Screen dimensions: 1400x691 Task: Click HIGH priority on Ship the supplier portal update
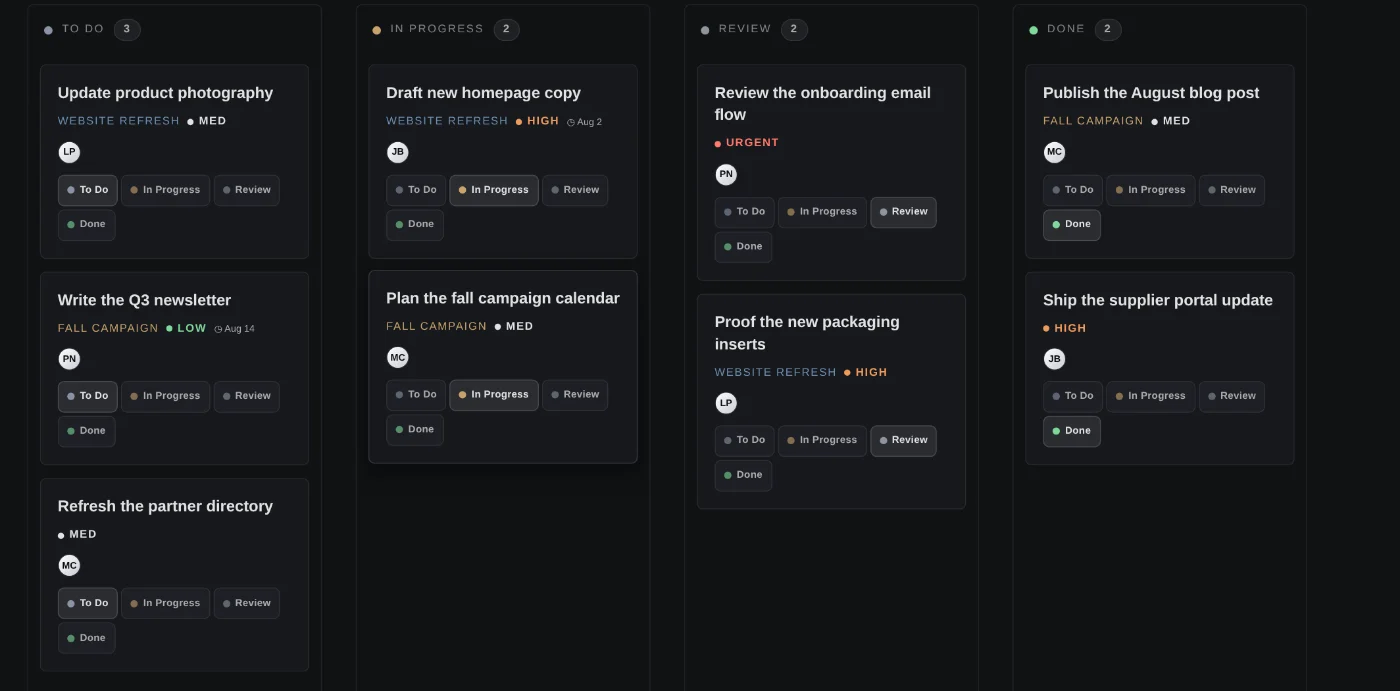click(1064, 328)
